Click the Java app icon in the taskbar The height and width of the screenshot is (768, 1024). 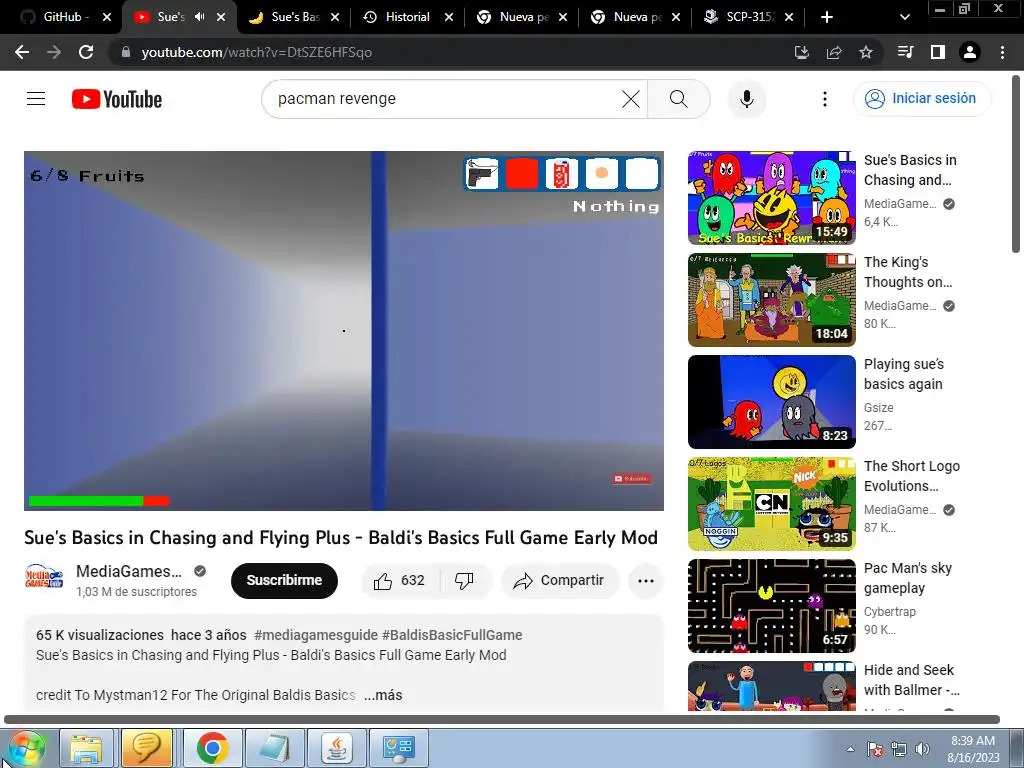(337, 748)
